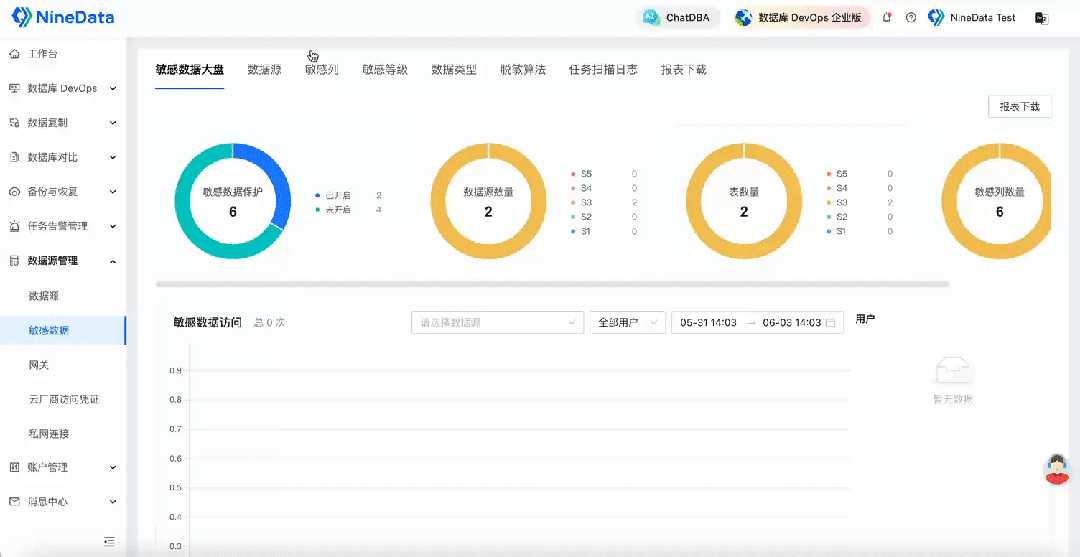Click the calendar icon in date range
Image resolution: width=1080 pixels, height=557 pixels.
tap(831, 322)
